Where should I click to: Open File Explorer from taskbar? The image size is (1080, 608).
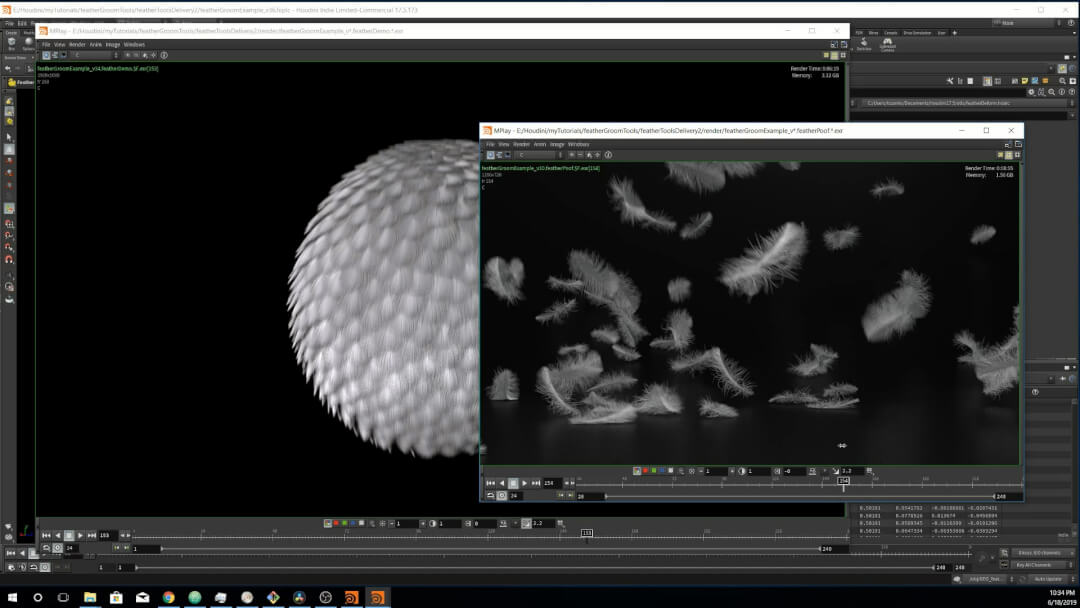point(90,597)
